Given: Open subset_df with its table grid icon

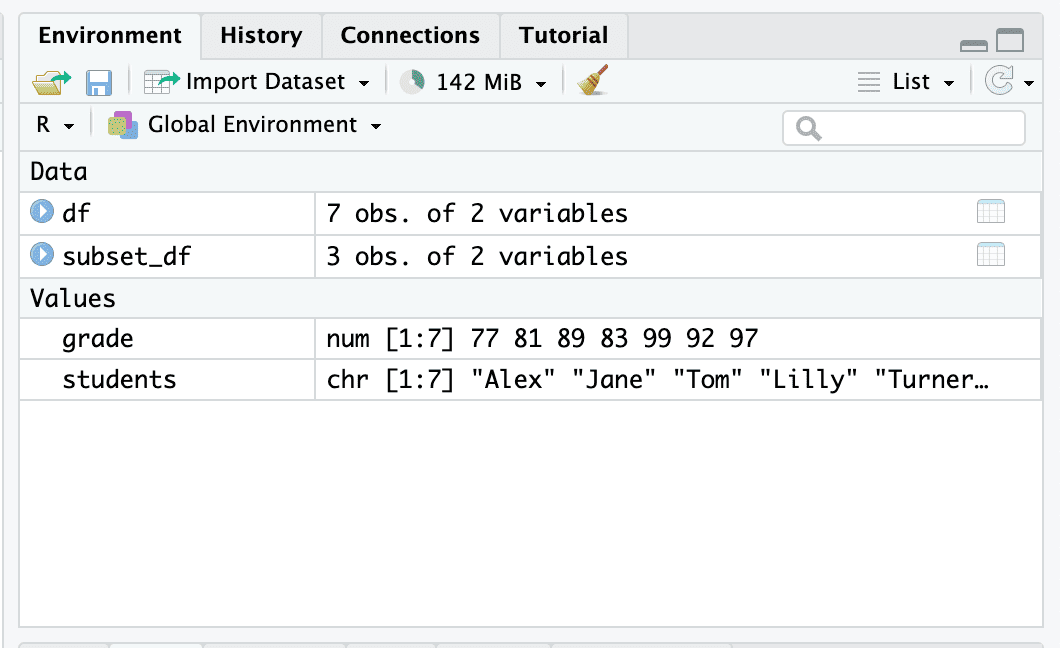Looking at the screenshot, I should pos(990,255).
